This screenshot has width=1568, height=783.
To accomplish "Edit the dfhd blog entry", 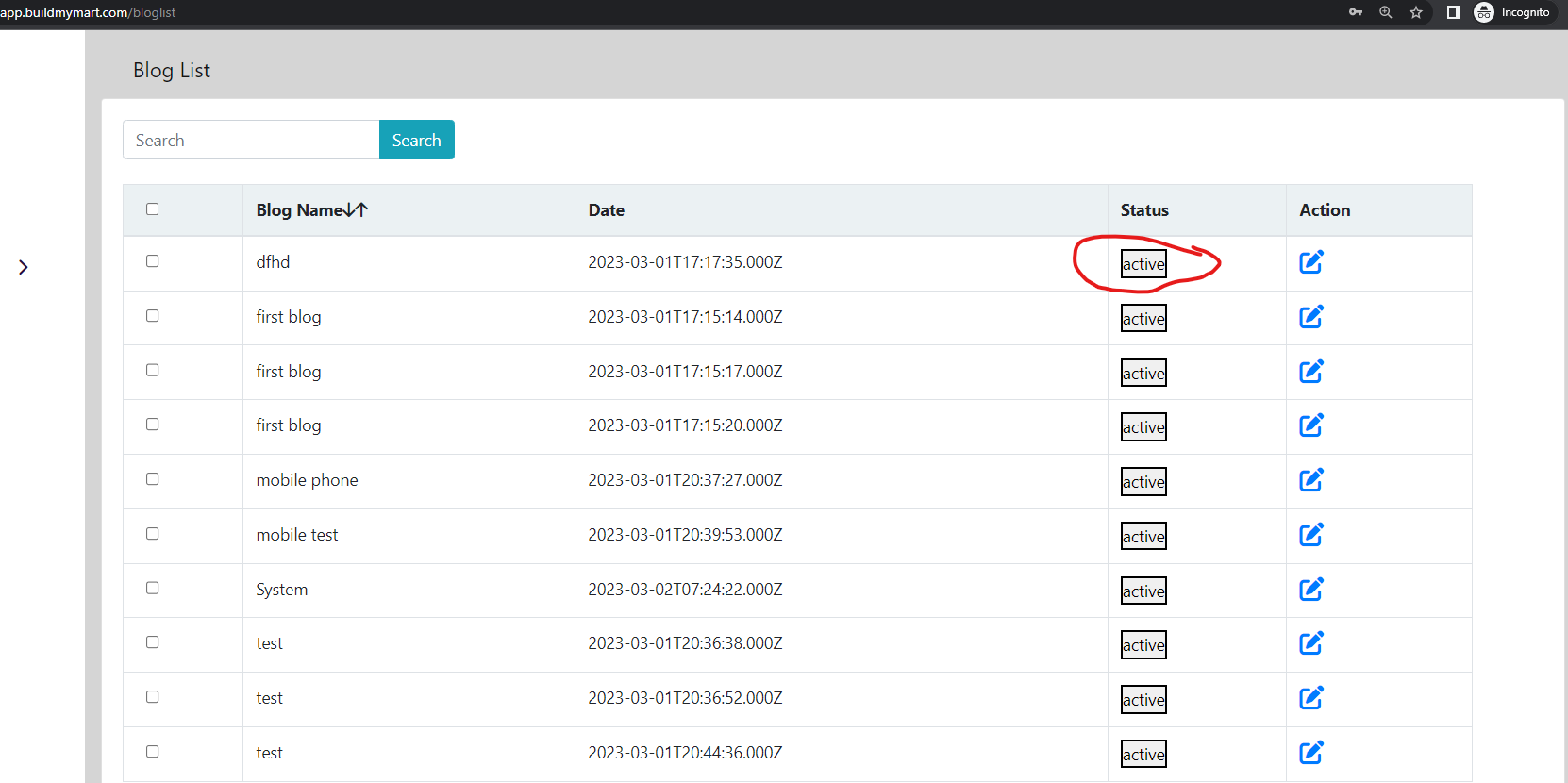I will (x=1311, y=262).
